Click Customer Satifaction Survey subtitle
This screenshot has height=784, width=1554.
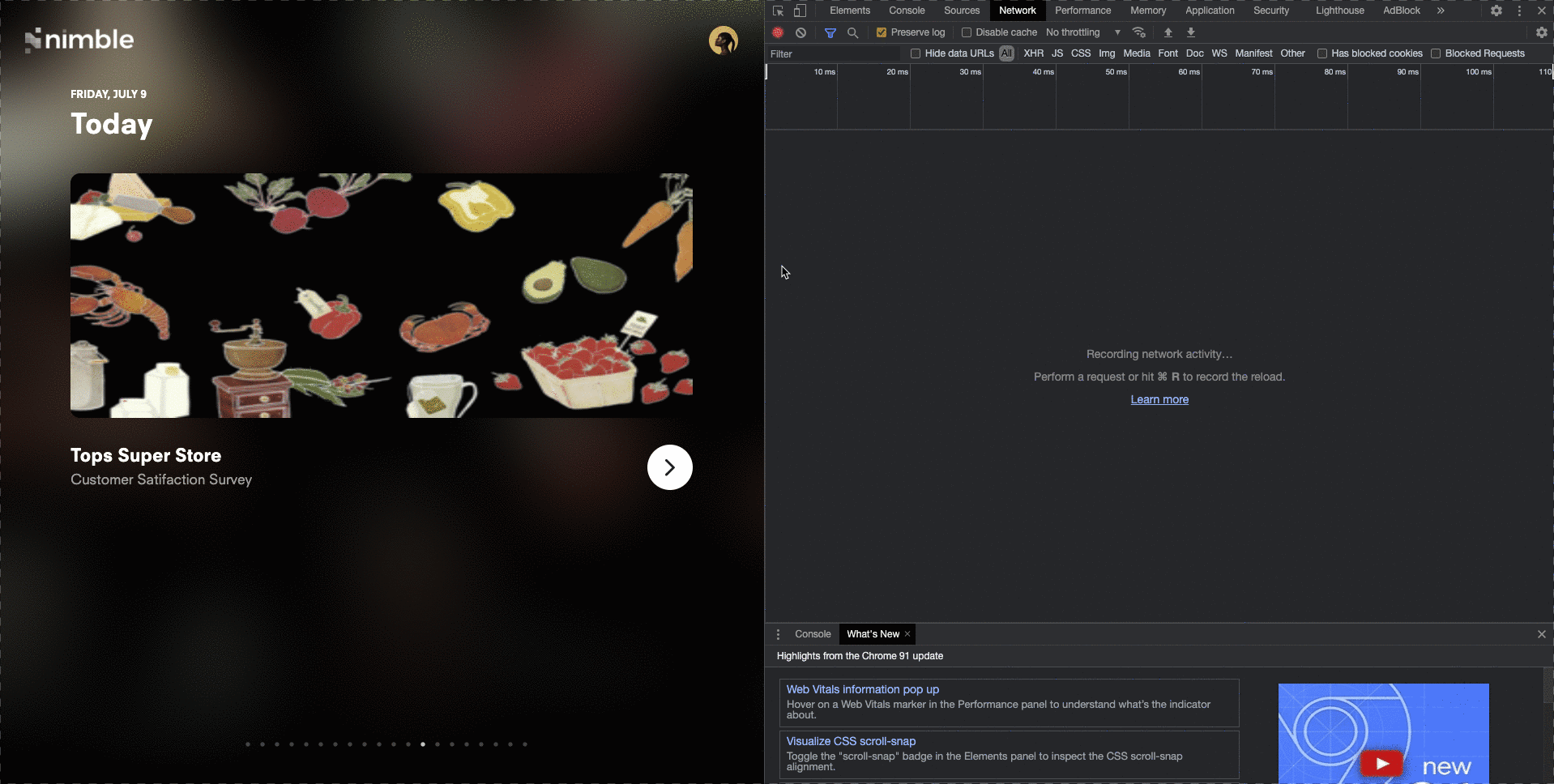(161, 479)
